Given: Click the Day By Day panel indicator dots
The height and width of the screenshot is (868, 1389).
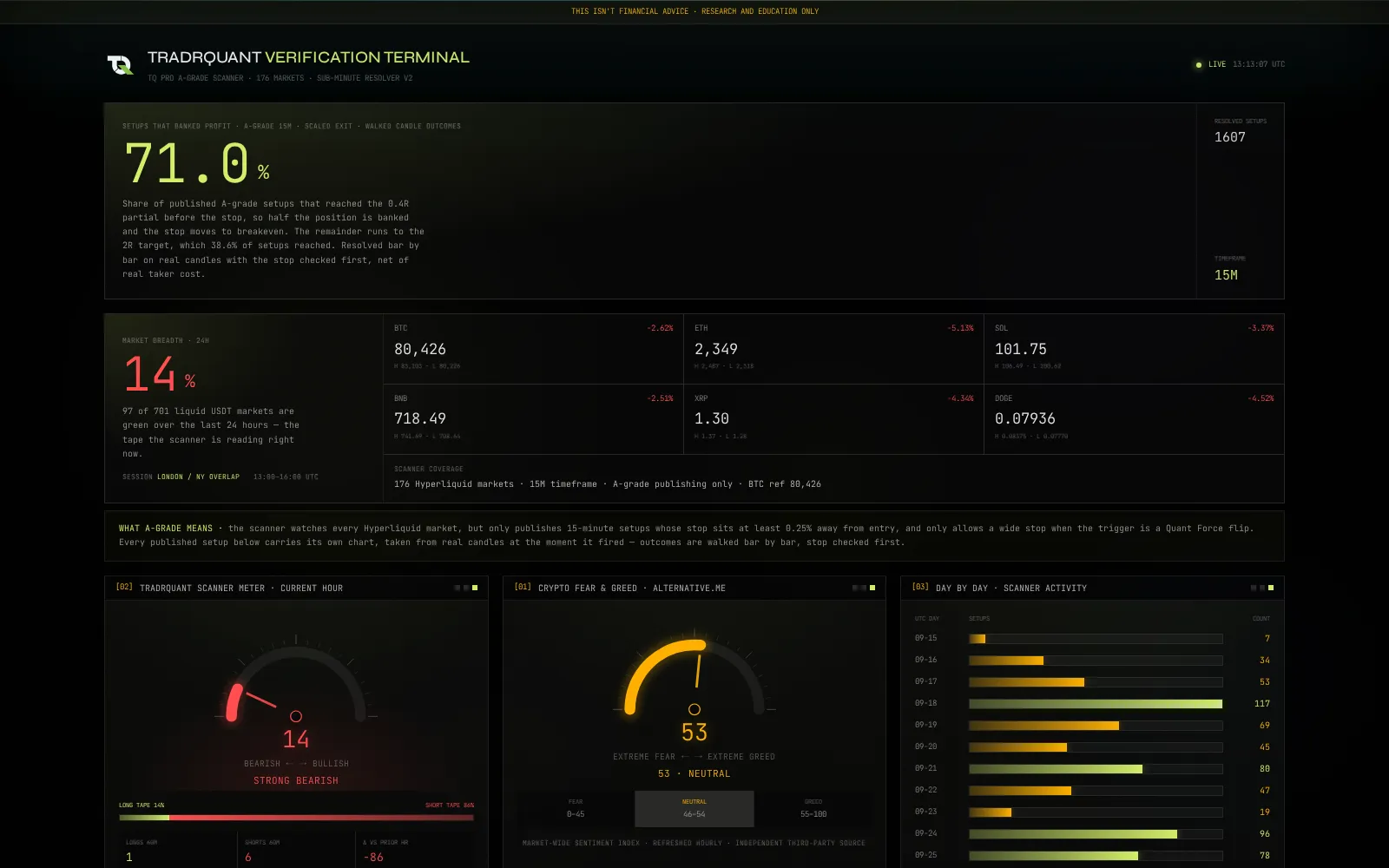Looking at the screenshot, I should coord(1262,588).
